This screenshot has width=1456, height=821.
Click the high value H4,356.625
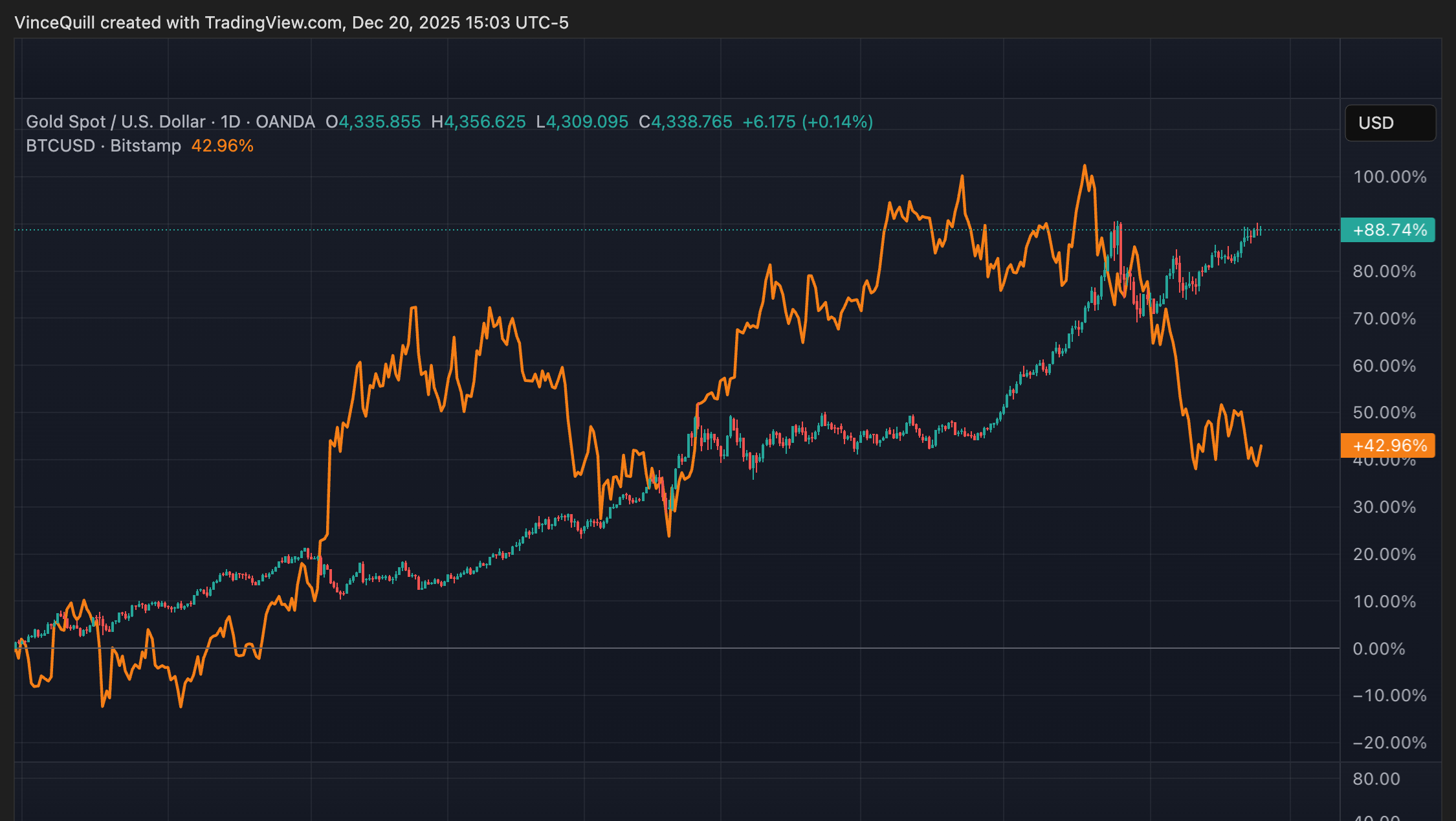click(x=478, y=122)
